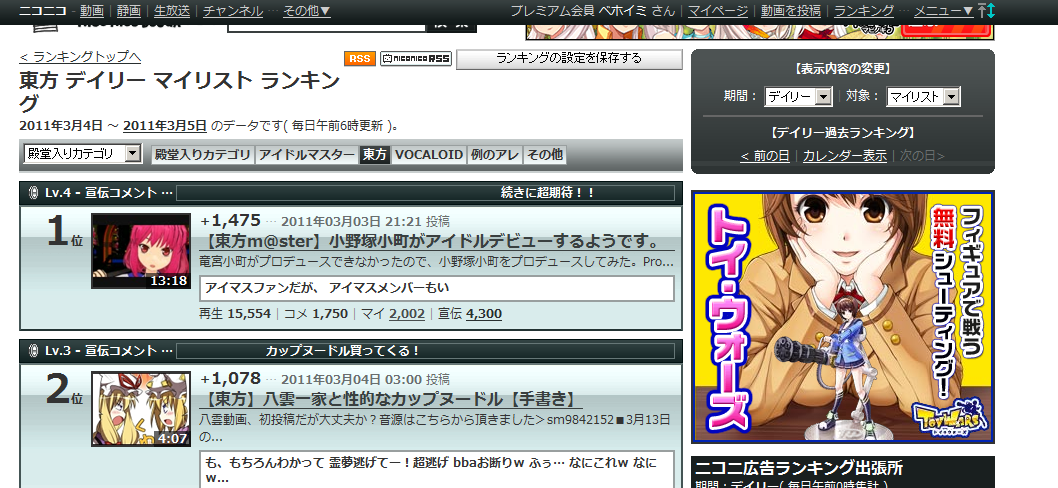Image resolution: width=1058 pixels, height=488 pixels.
Task: Open the 期間 デイリー dropdown
Action: (x=799, y=97)
